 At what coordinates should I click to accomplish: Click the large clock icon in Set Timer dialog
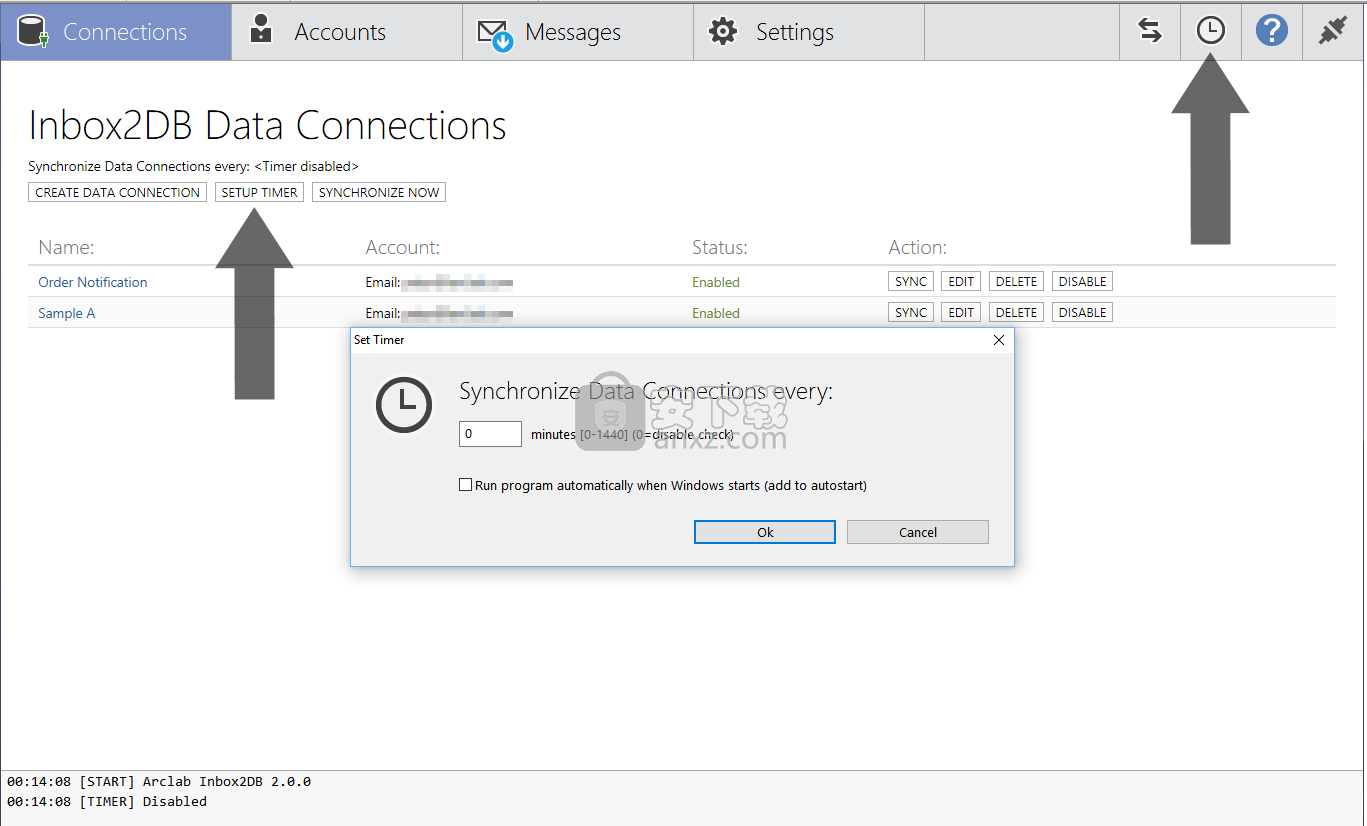click(x=404, y=405)
